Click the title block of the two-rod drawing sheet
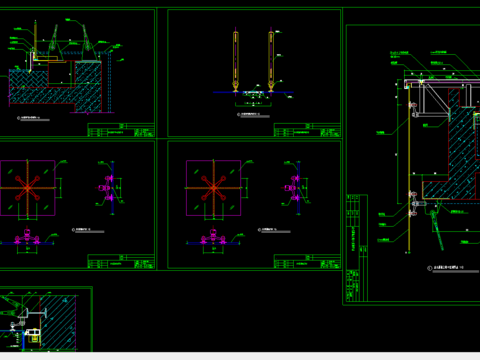The height and width of the screenshot is (360, 480). (307, 130)
